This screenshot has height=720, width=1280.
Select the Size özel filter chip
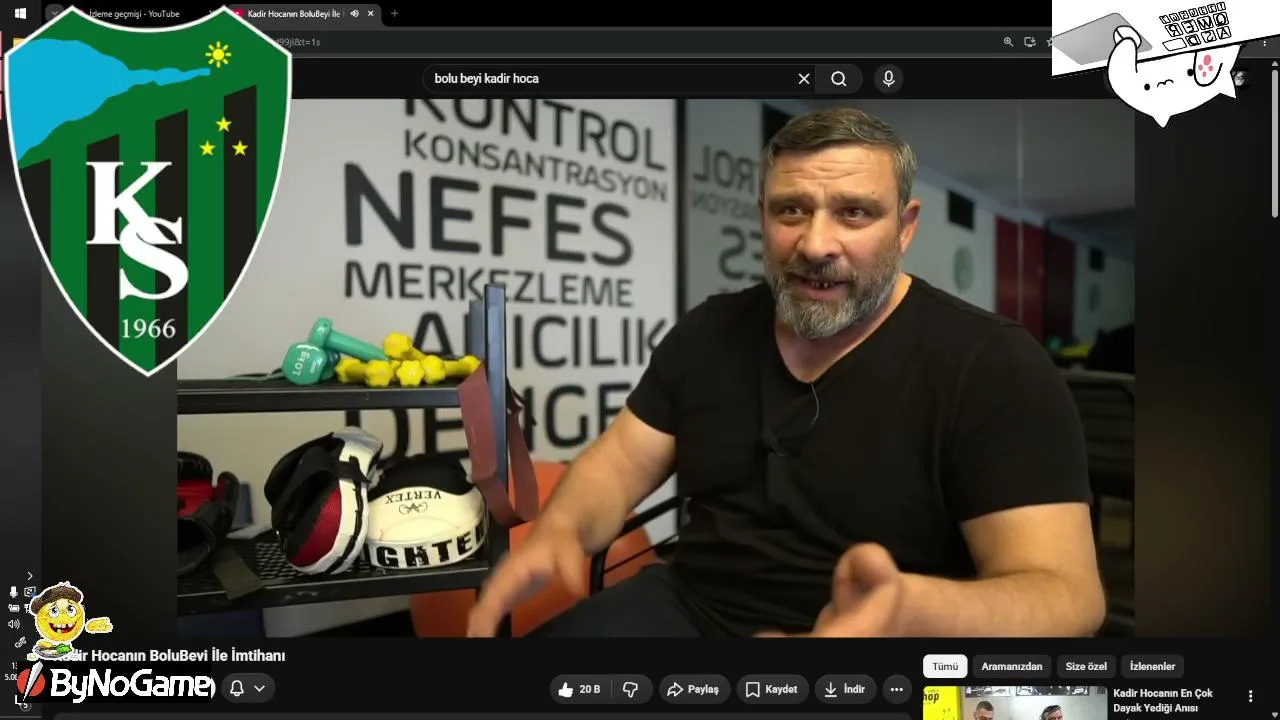click(1086, 666)
